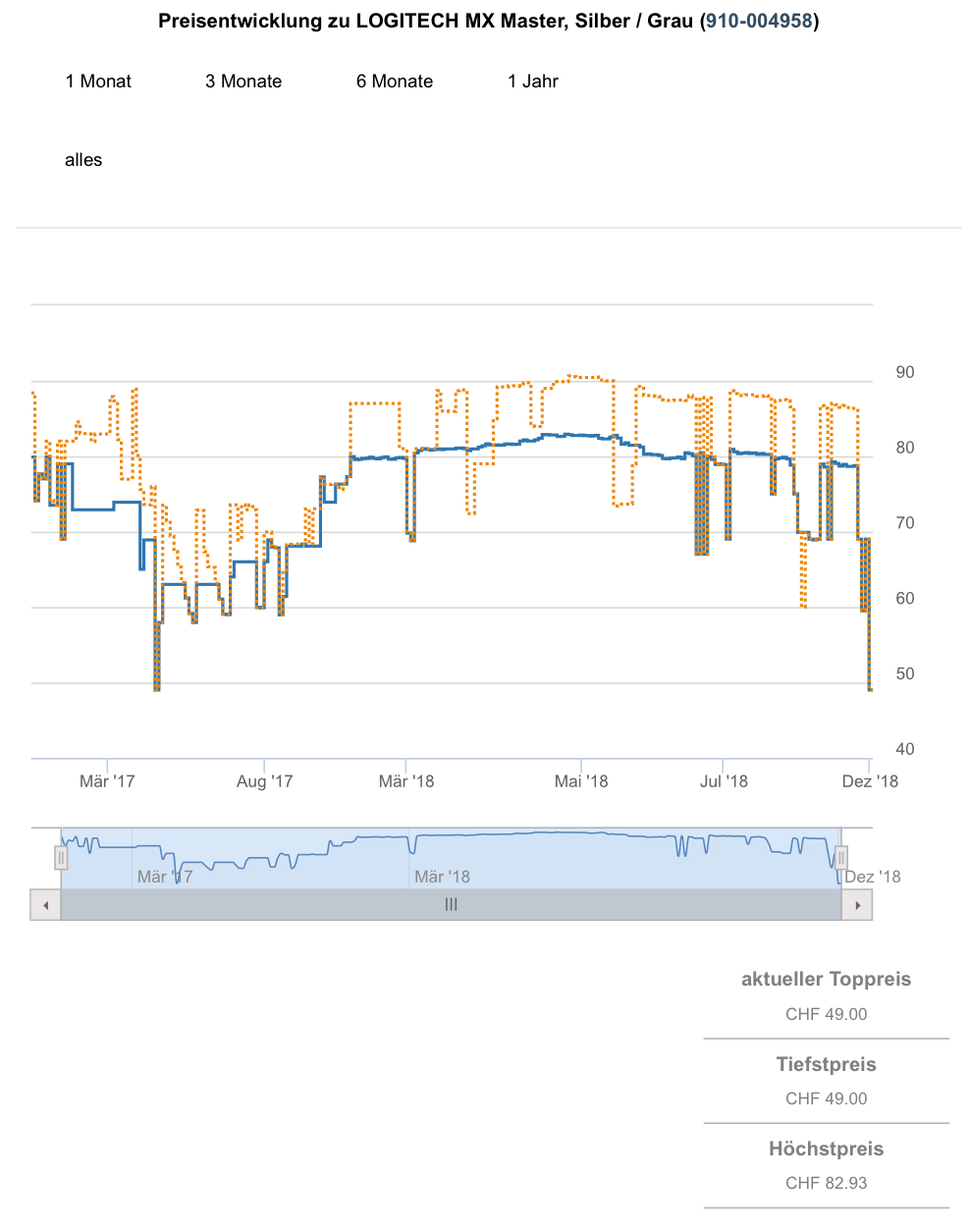This screenshot has width=970, height=1232.
Task: Click the Mär '18 label in navigator
Action: (442, 877)
